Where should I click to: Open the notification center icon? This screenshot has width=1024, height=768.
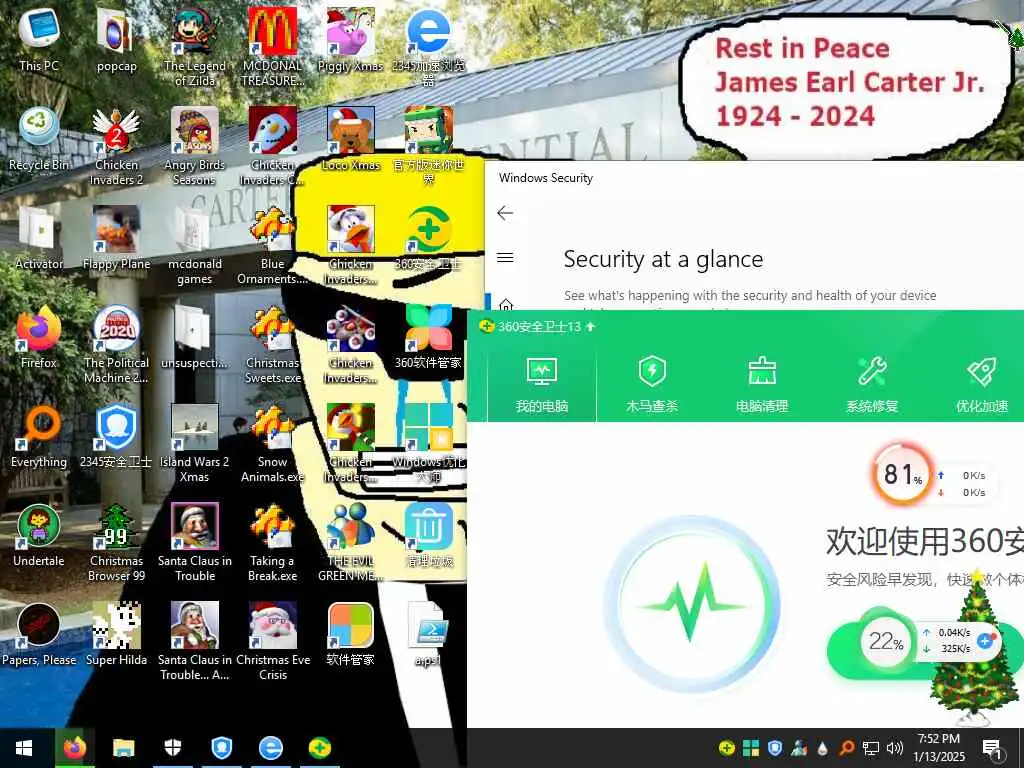(x=992, y=748)
